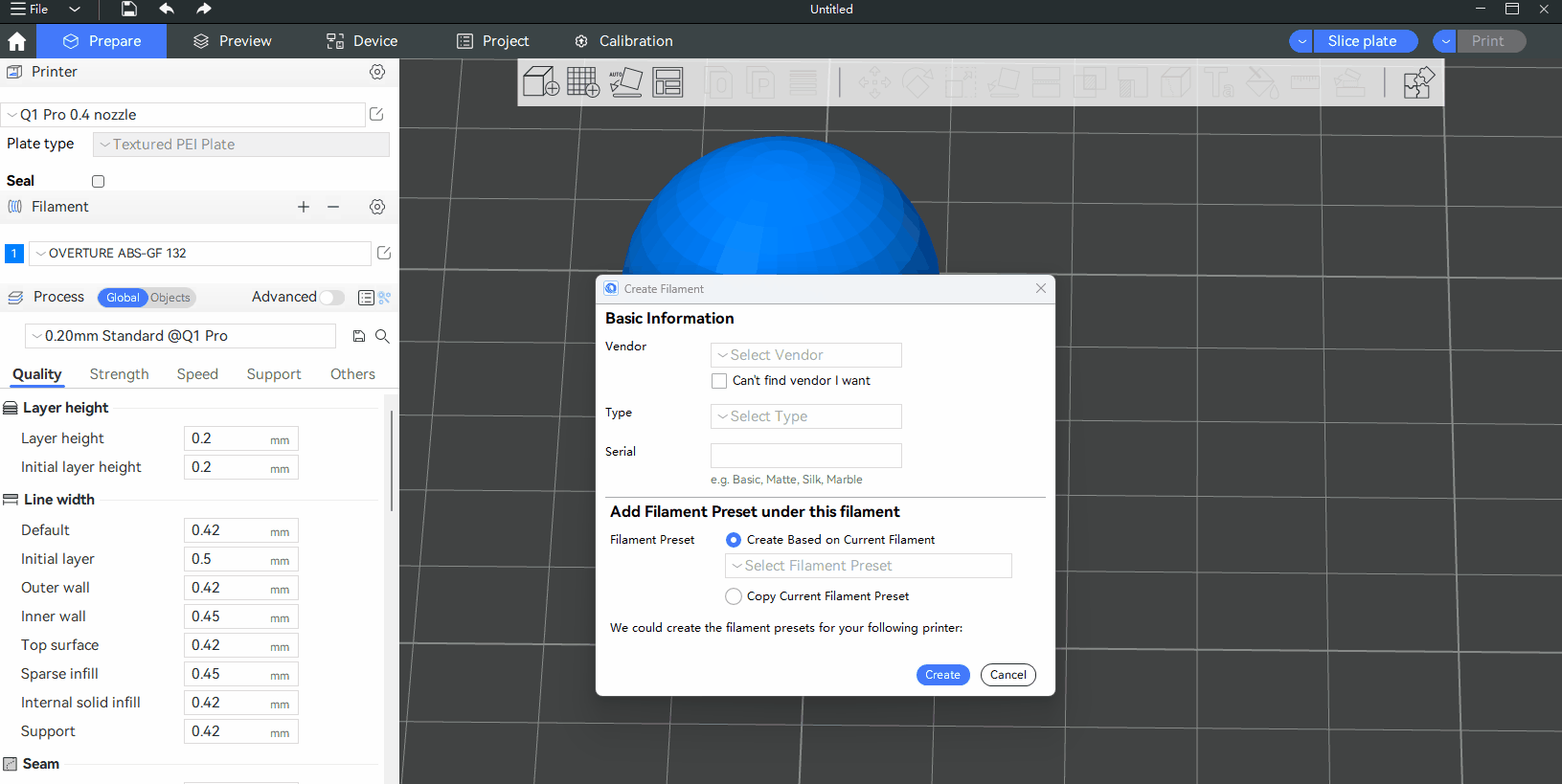The width and height of the screenshot is (1562, 784).
Task: Switch to the Project tab
Action: (492, 41)
